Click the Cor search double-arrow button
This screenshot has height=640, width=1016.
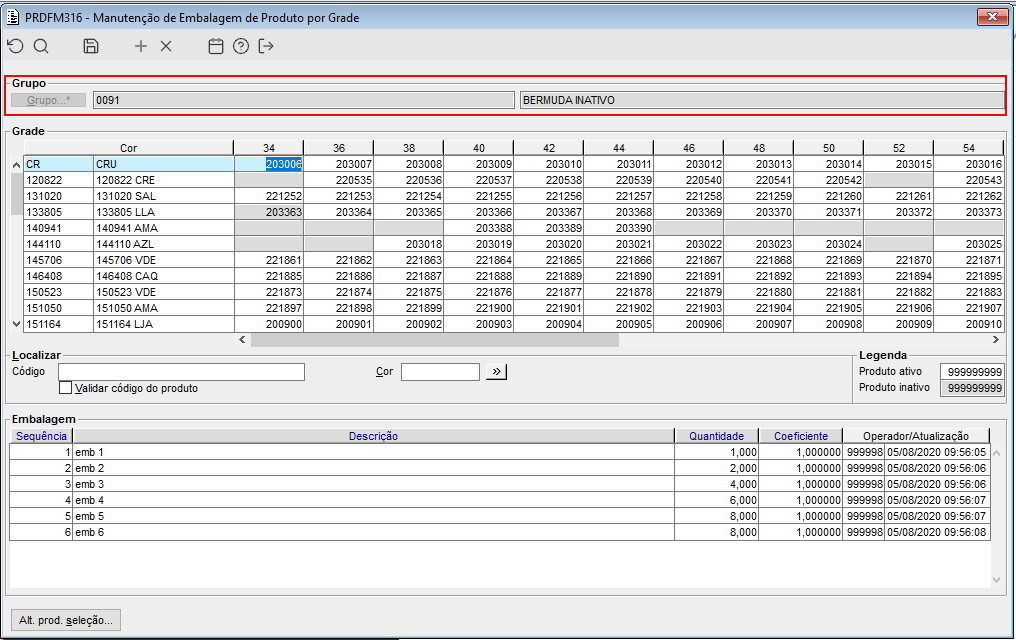(x=496, y=371)
